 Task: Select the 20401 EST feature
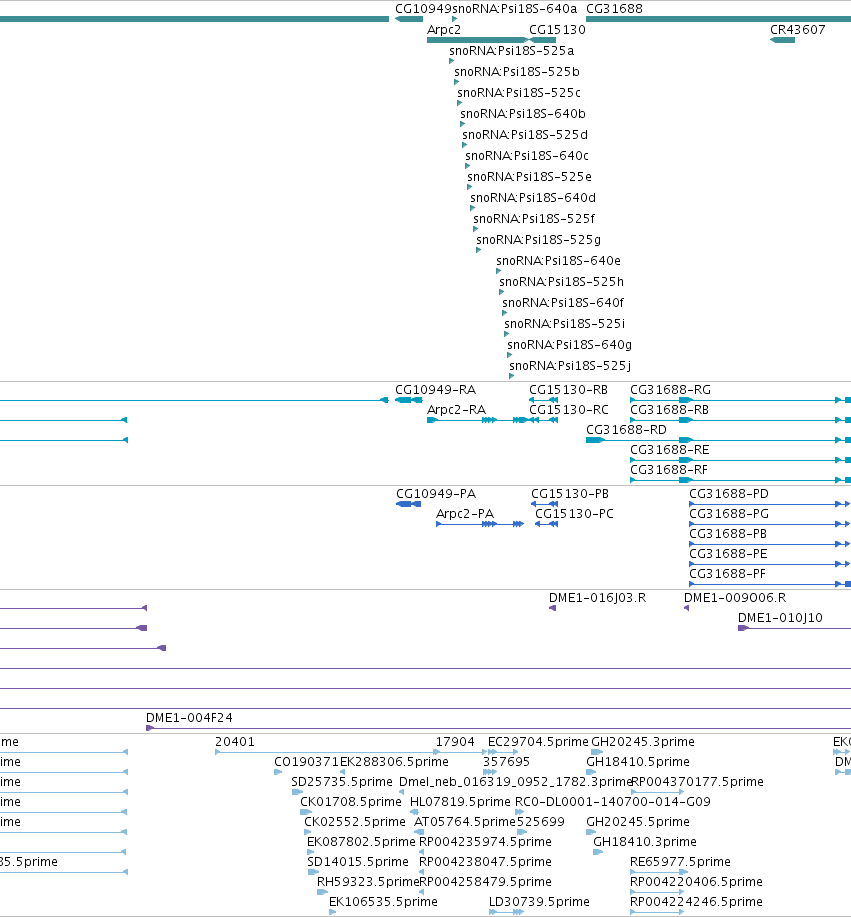click(328, 752)
